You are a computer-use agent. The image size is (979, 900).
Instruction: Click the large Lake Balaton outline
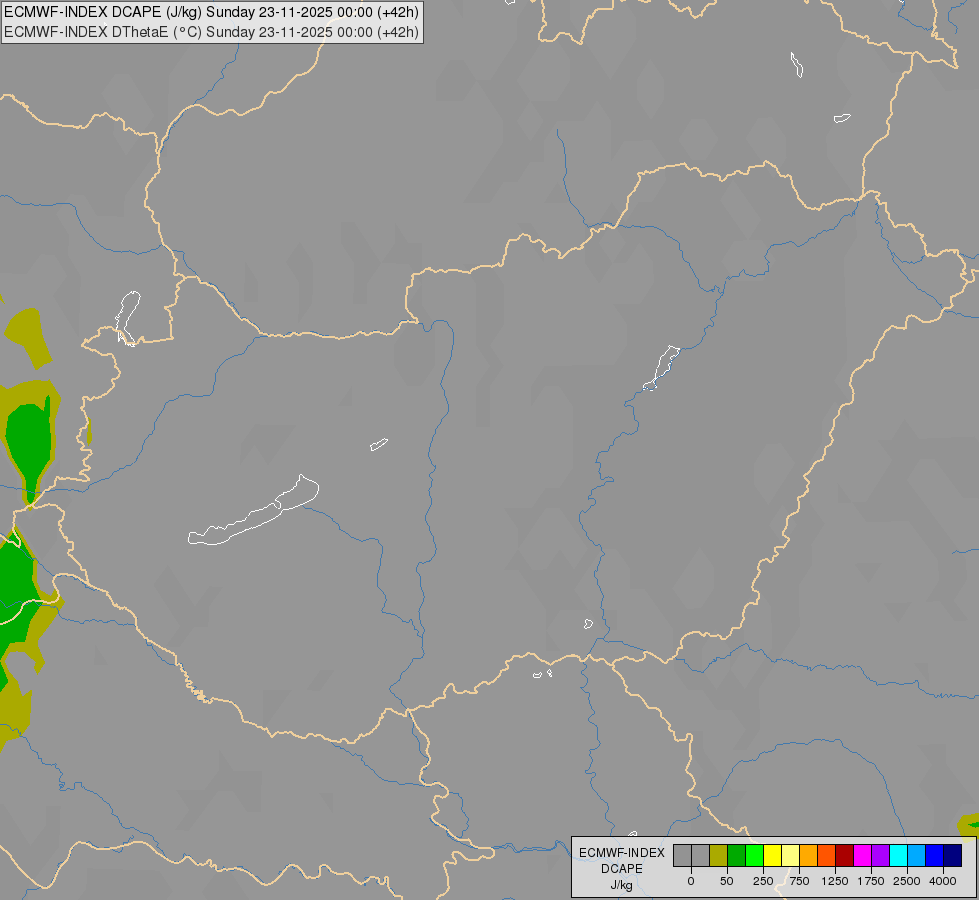click(x=253, y=510)
